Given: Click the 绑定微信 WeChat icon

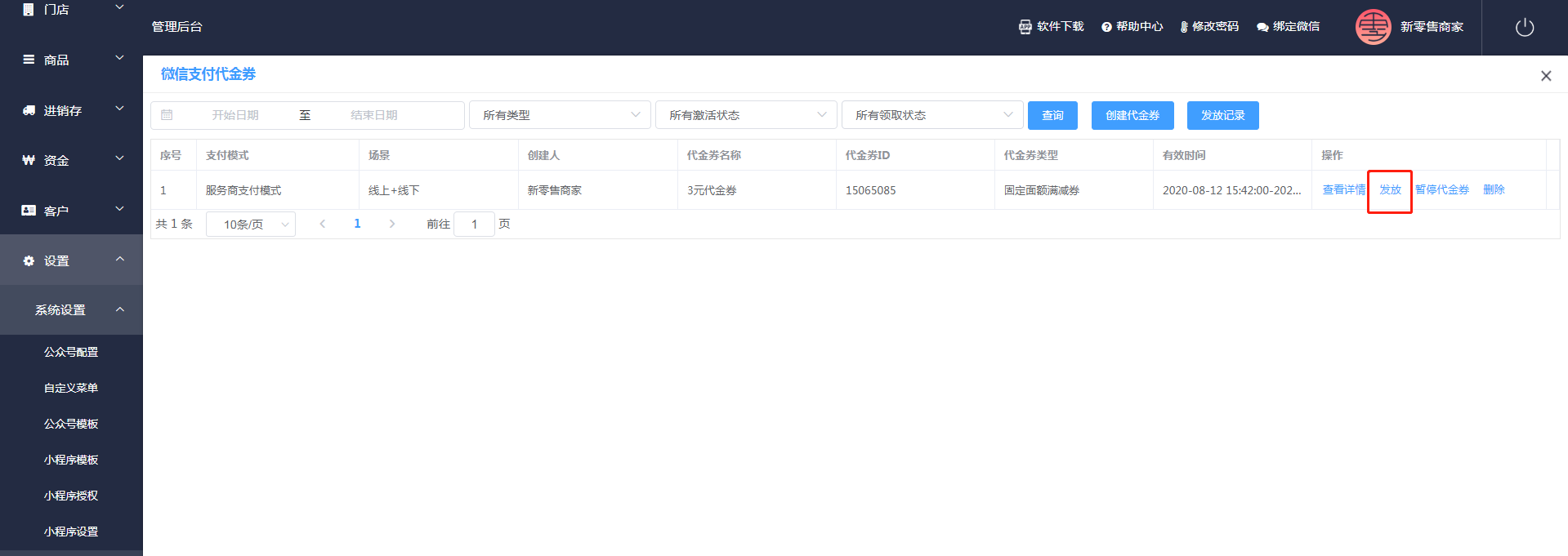Looking at the screenshot, I should [x=1262, y=27].
